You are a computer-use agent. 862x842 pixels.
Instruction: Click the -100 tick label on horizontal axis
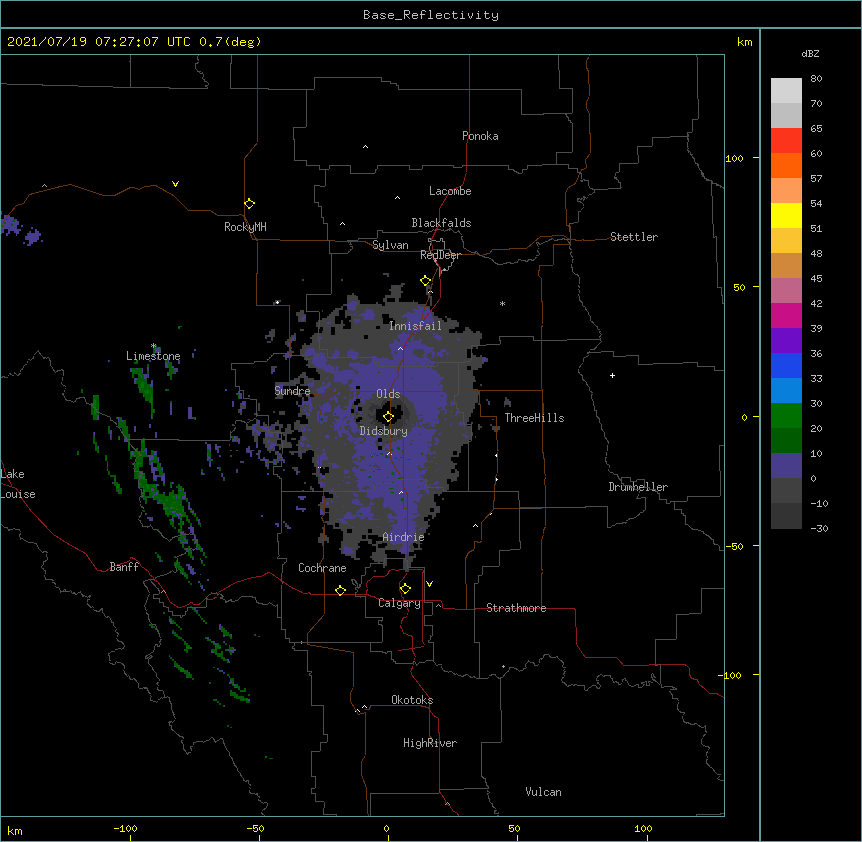point(126,828)
